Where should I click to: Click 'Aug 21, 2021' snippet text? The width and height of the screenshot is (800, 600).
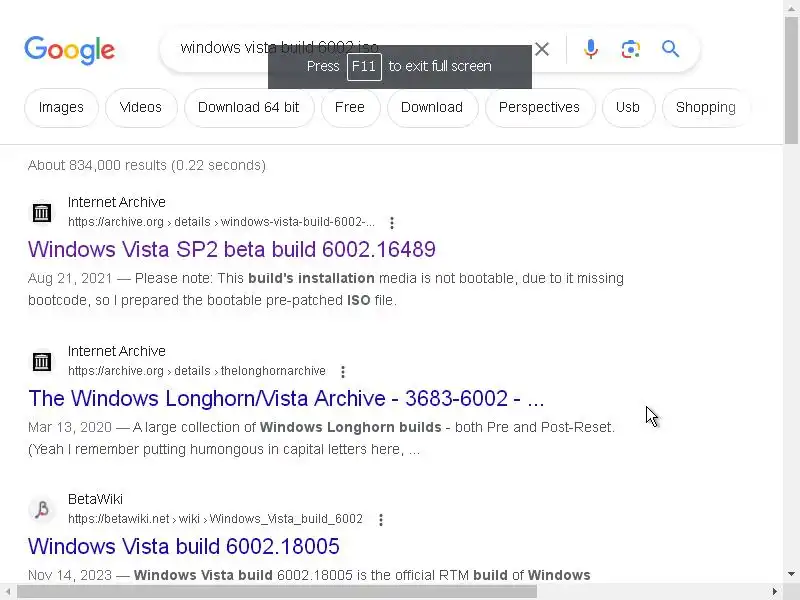point(70,278)
